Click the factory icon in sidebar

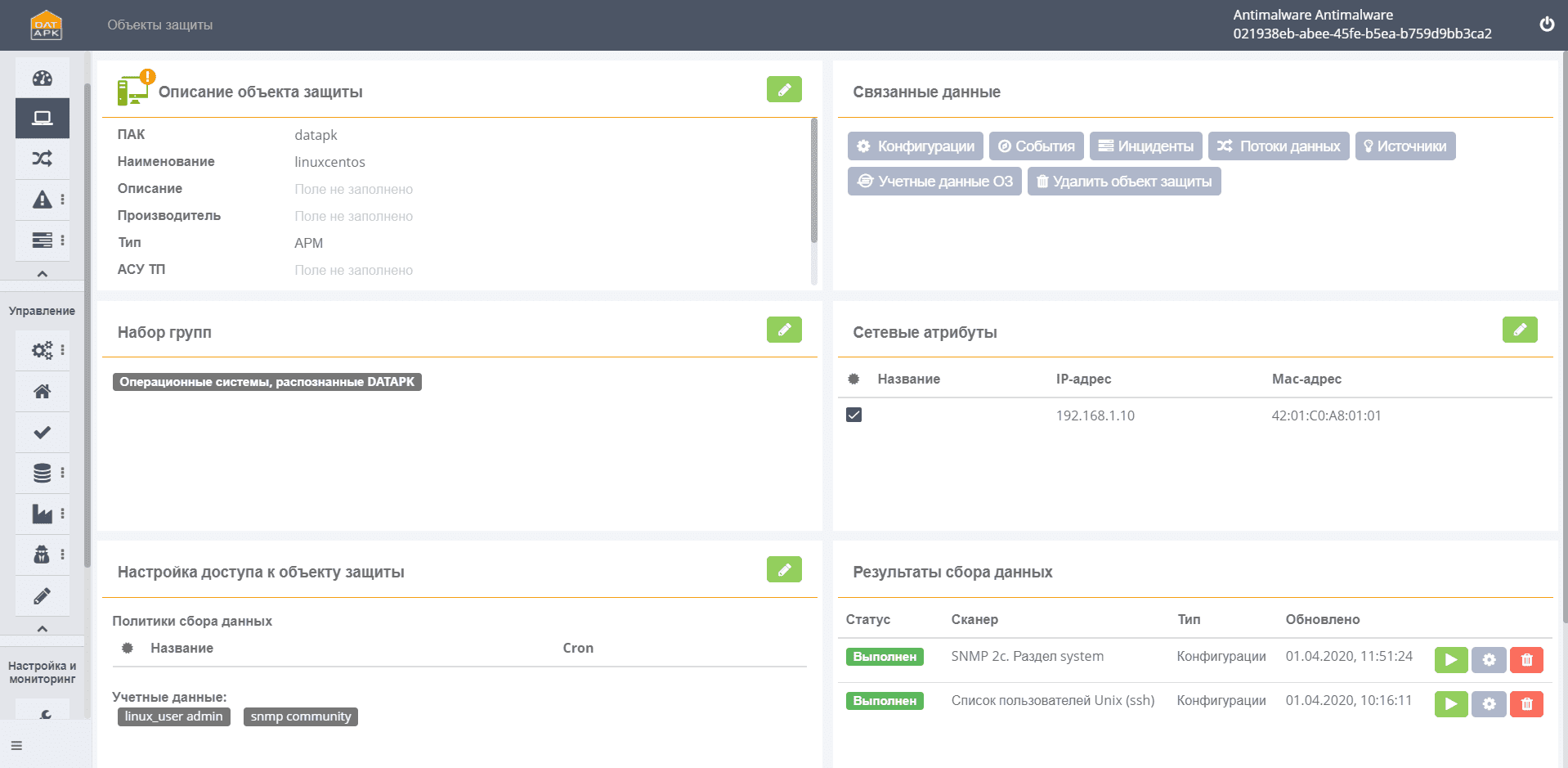click(x=43, y=514)
